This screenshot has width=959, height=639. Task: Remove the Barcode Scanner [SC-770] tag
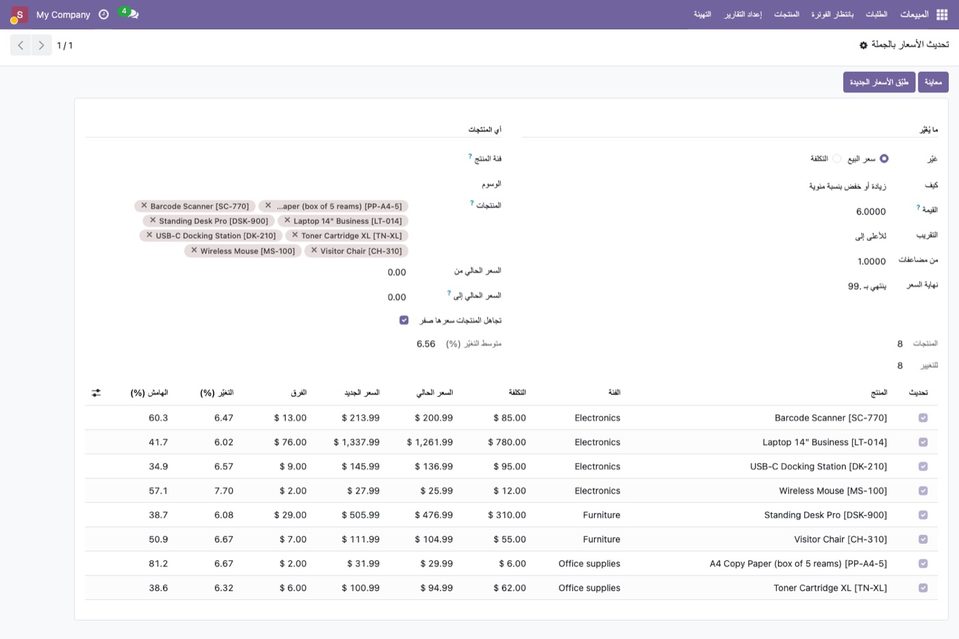click(x=144, y=205)
